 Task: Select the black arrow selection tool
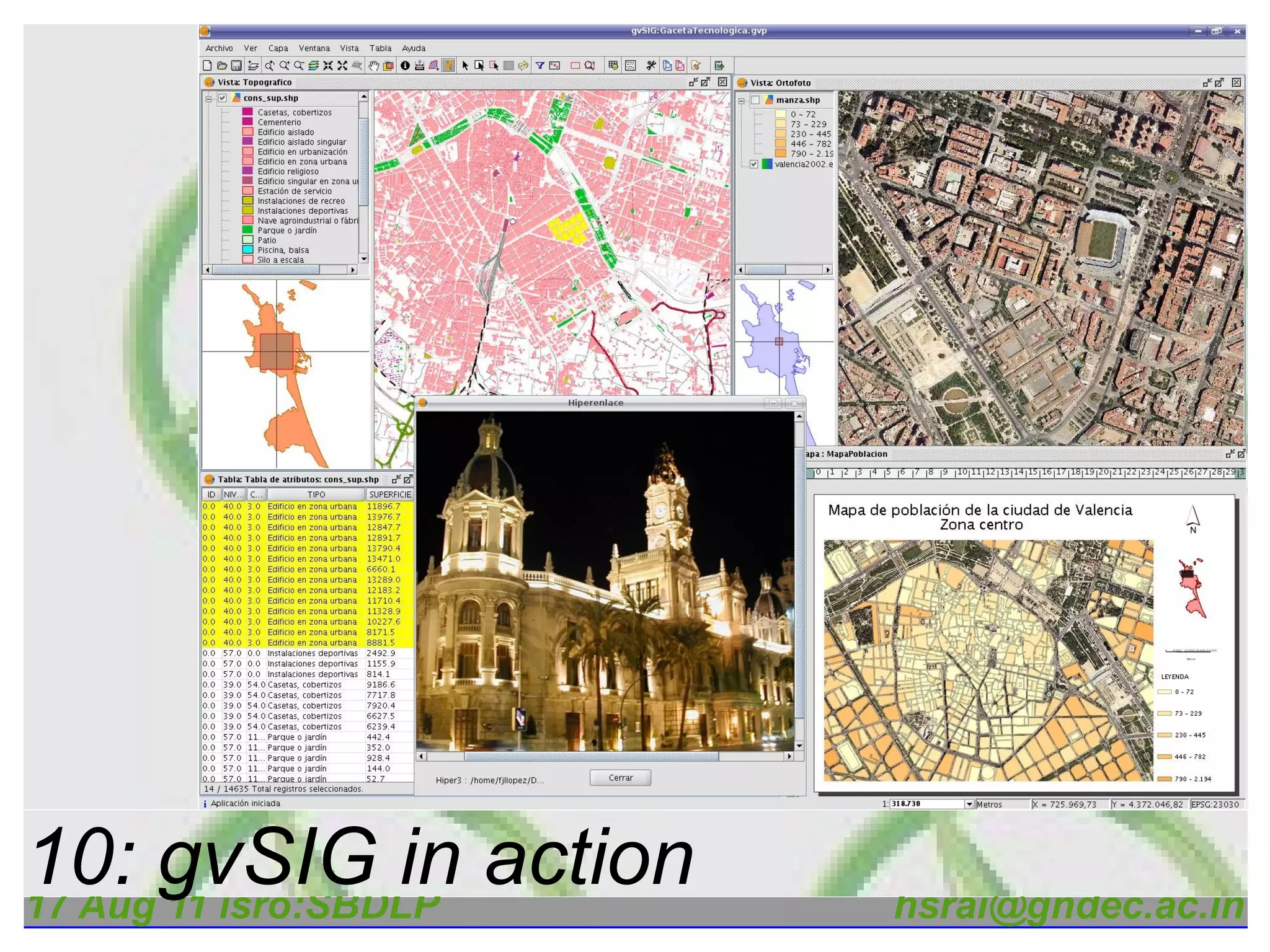tap(465, 66)
